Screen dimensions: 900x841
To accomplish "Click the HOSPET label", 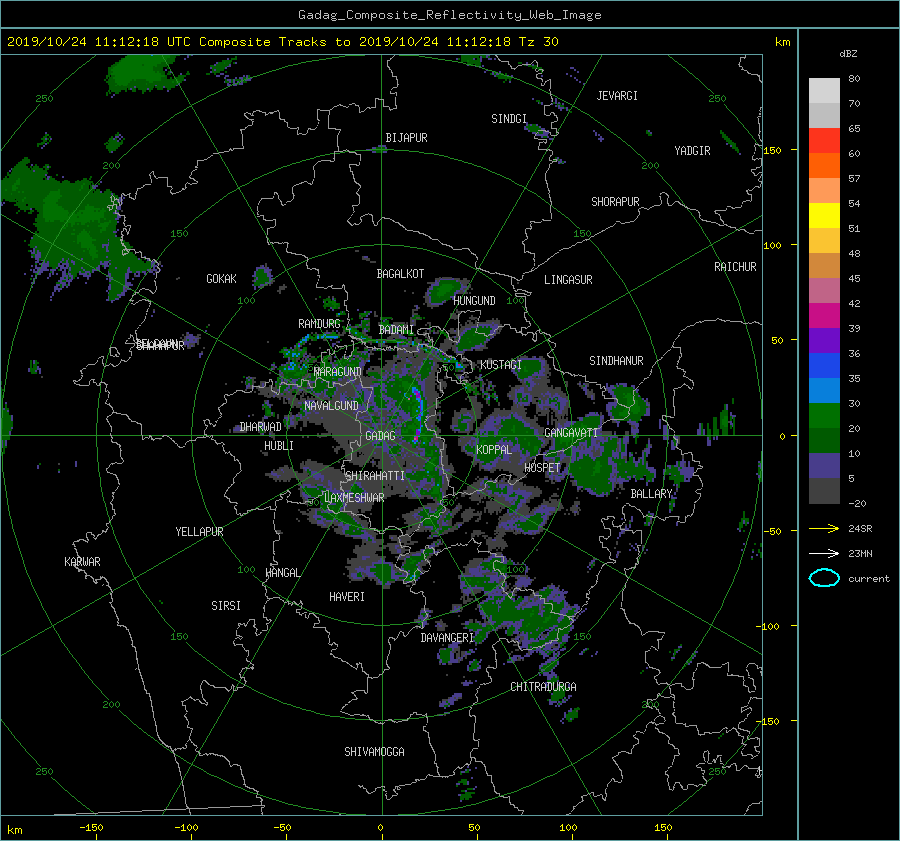I will tap(542, 468).
